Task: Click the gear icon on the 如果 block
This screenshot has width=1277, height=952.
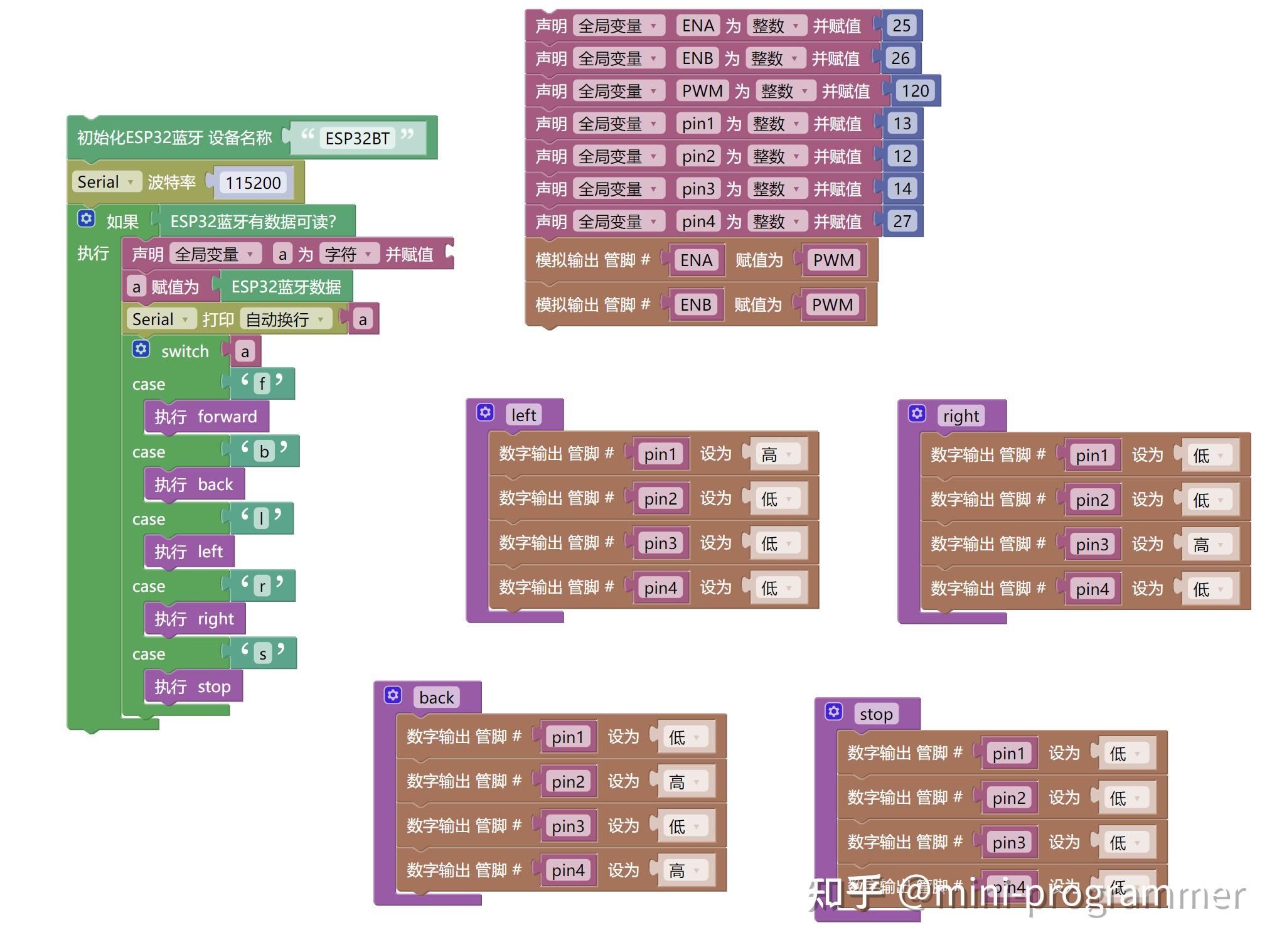Action: tap(86, 218)
